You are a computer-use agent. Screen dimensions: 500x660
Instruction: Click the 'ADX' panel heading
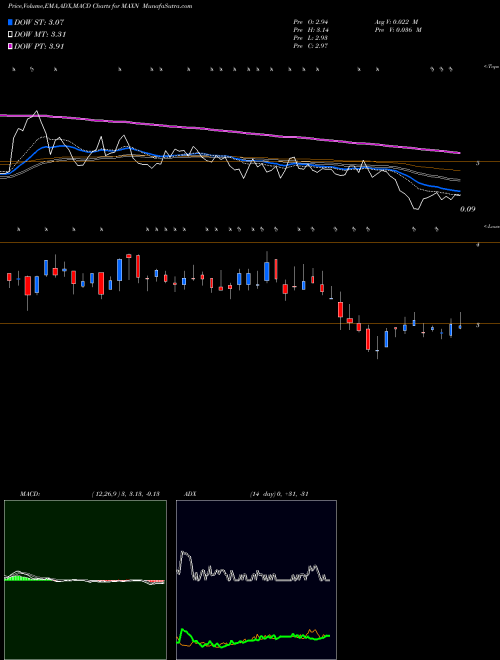[191, 494]
